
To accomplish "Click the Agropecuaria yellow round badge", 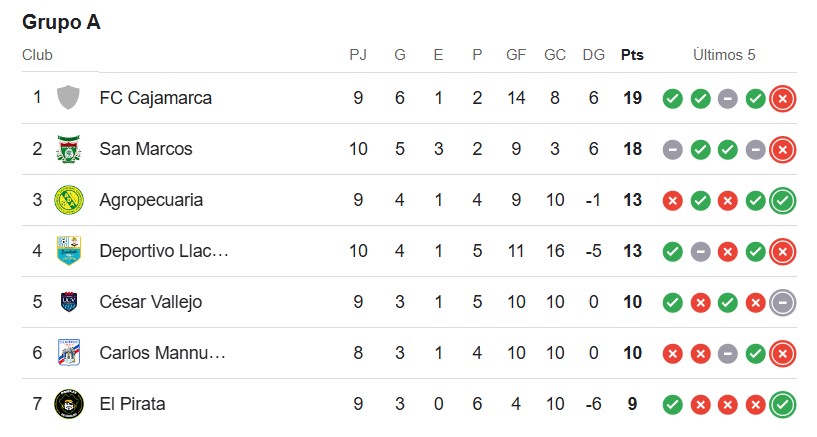I will click(69, 200).
